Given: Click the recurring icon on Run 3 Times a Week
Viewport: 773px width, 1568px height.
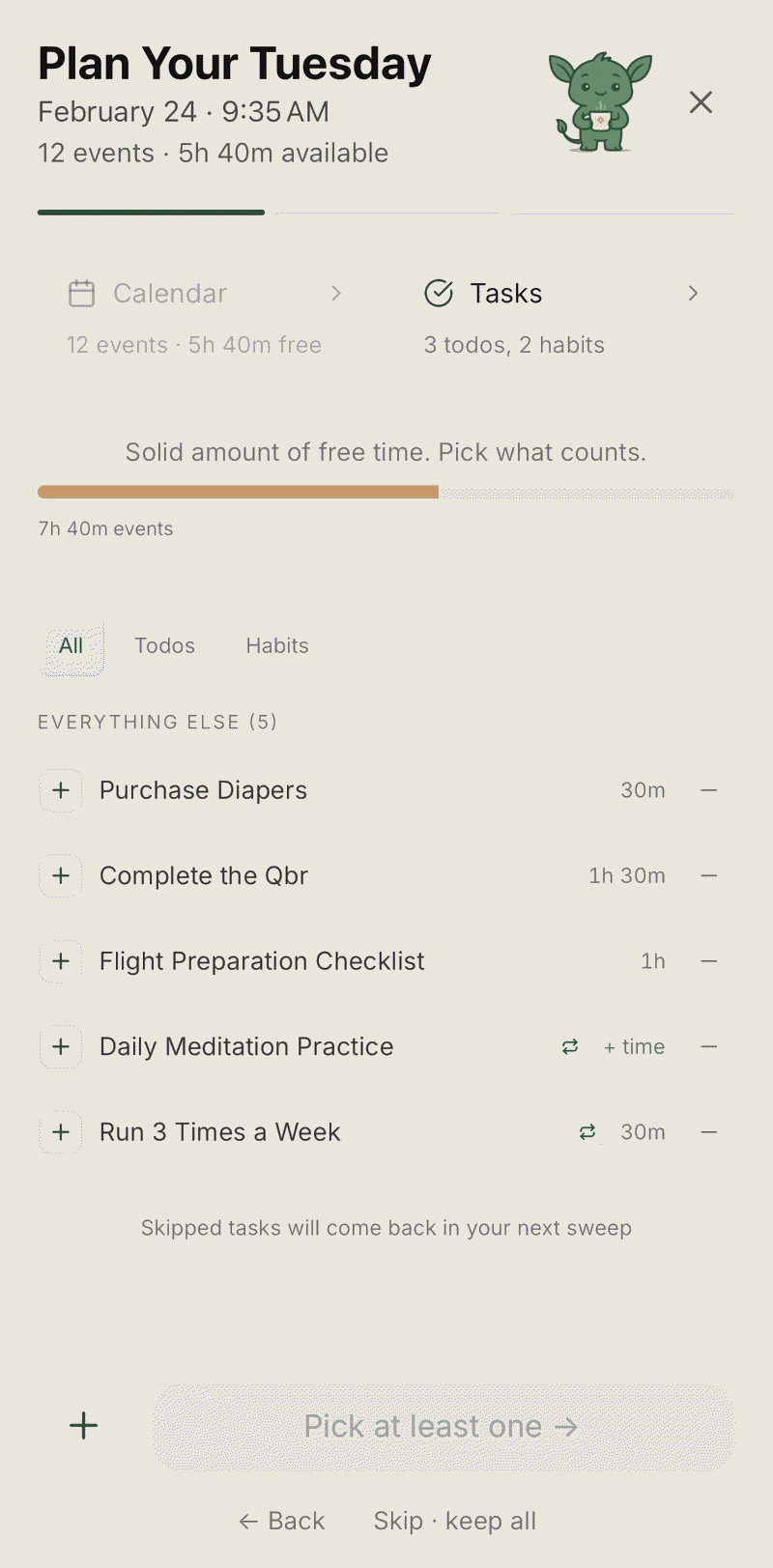Looking at the screenshot, I should [x=587, y=1132].
